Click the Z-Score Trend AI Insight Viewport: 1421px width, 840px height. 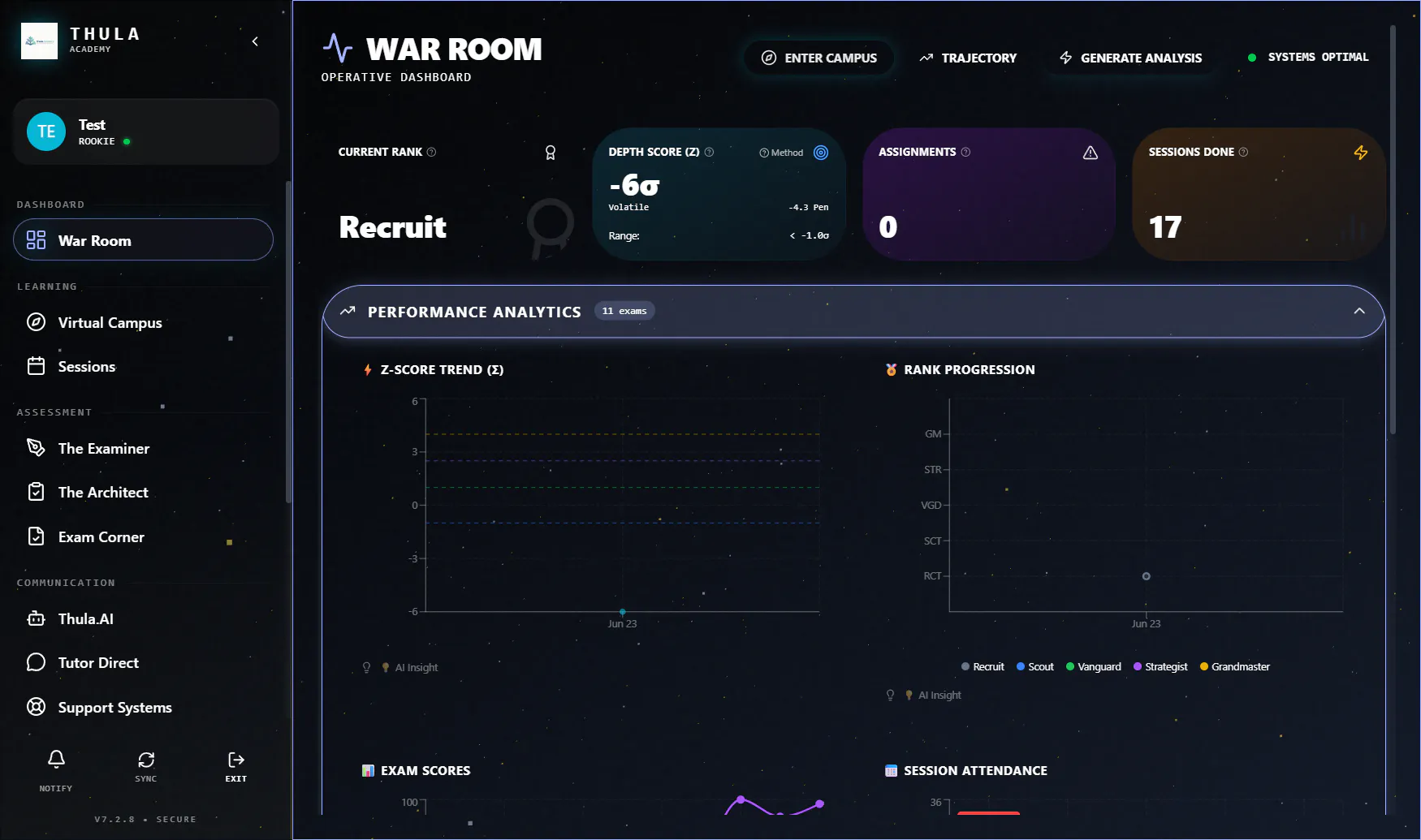point(400,667)
